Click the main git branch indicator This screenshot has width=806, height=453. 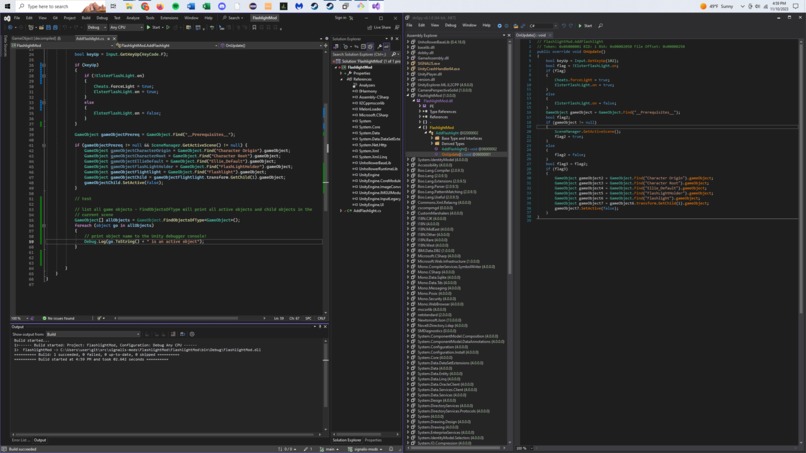(331, 449)
